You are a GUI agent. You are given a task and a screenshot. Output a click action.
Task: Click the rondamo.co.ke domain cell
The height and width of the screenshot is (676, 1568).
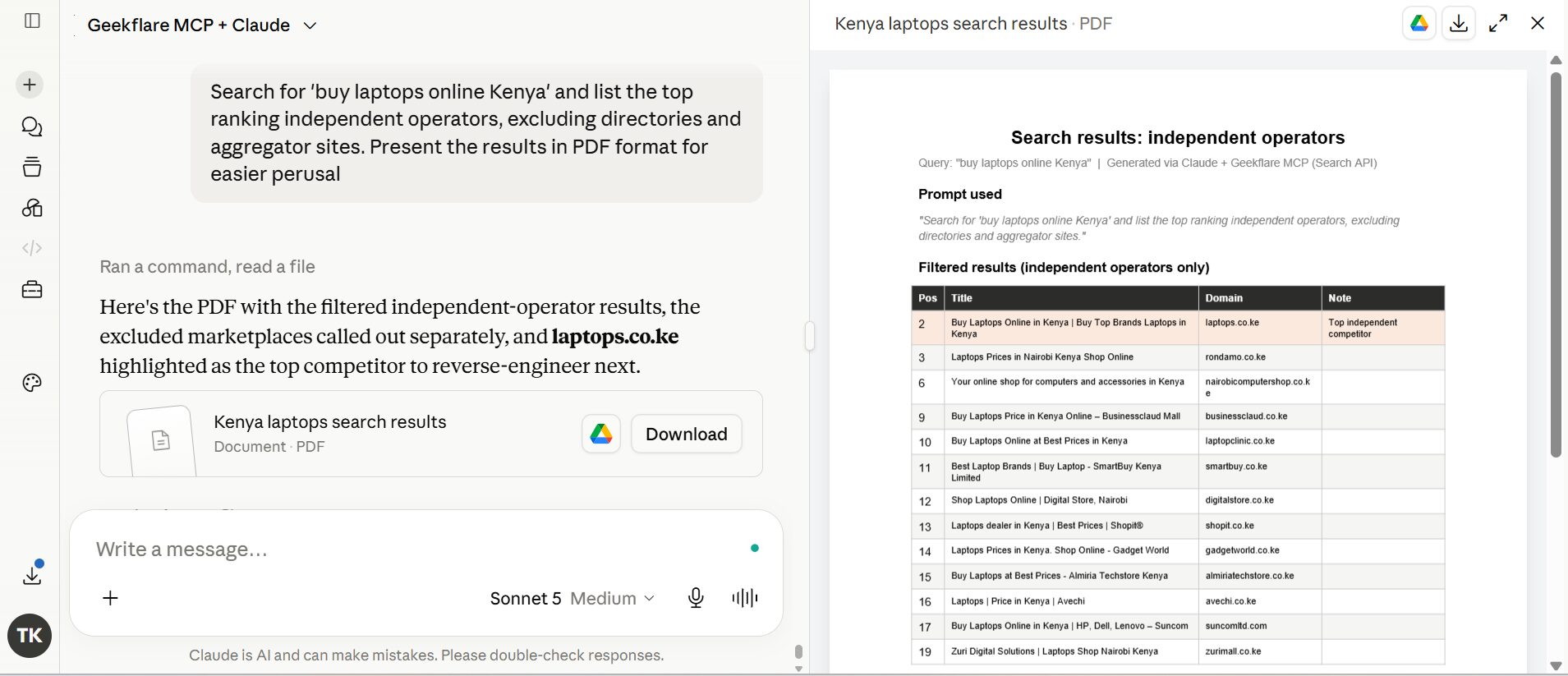coord(1260,357)
